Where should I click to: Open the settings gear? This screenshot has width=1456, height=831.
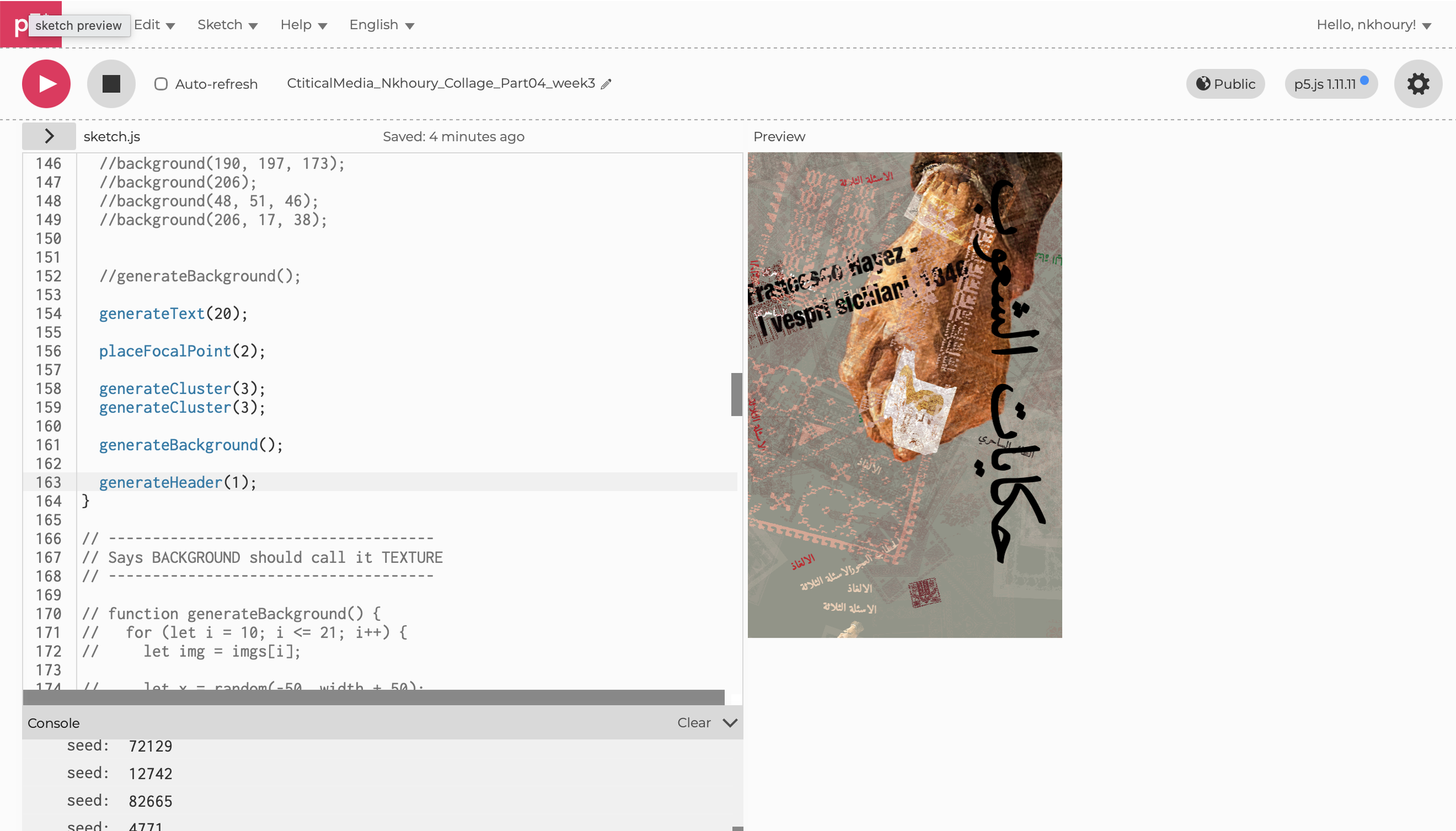click(x=1418, y=84)
